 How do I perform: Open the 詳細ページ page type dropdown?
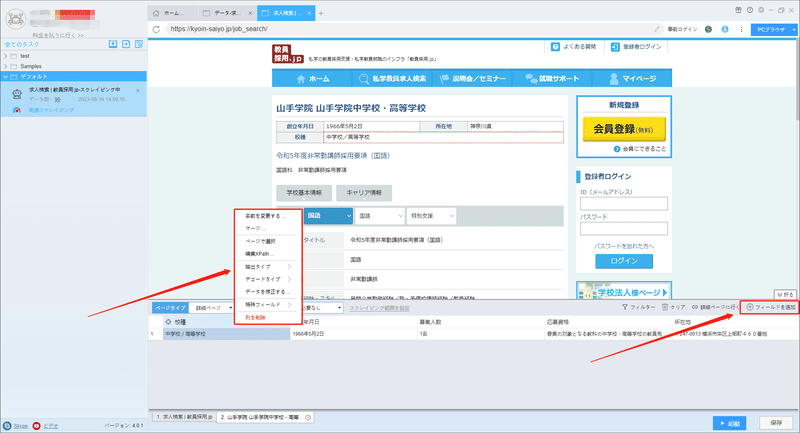point(212,308)
